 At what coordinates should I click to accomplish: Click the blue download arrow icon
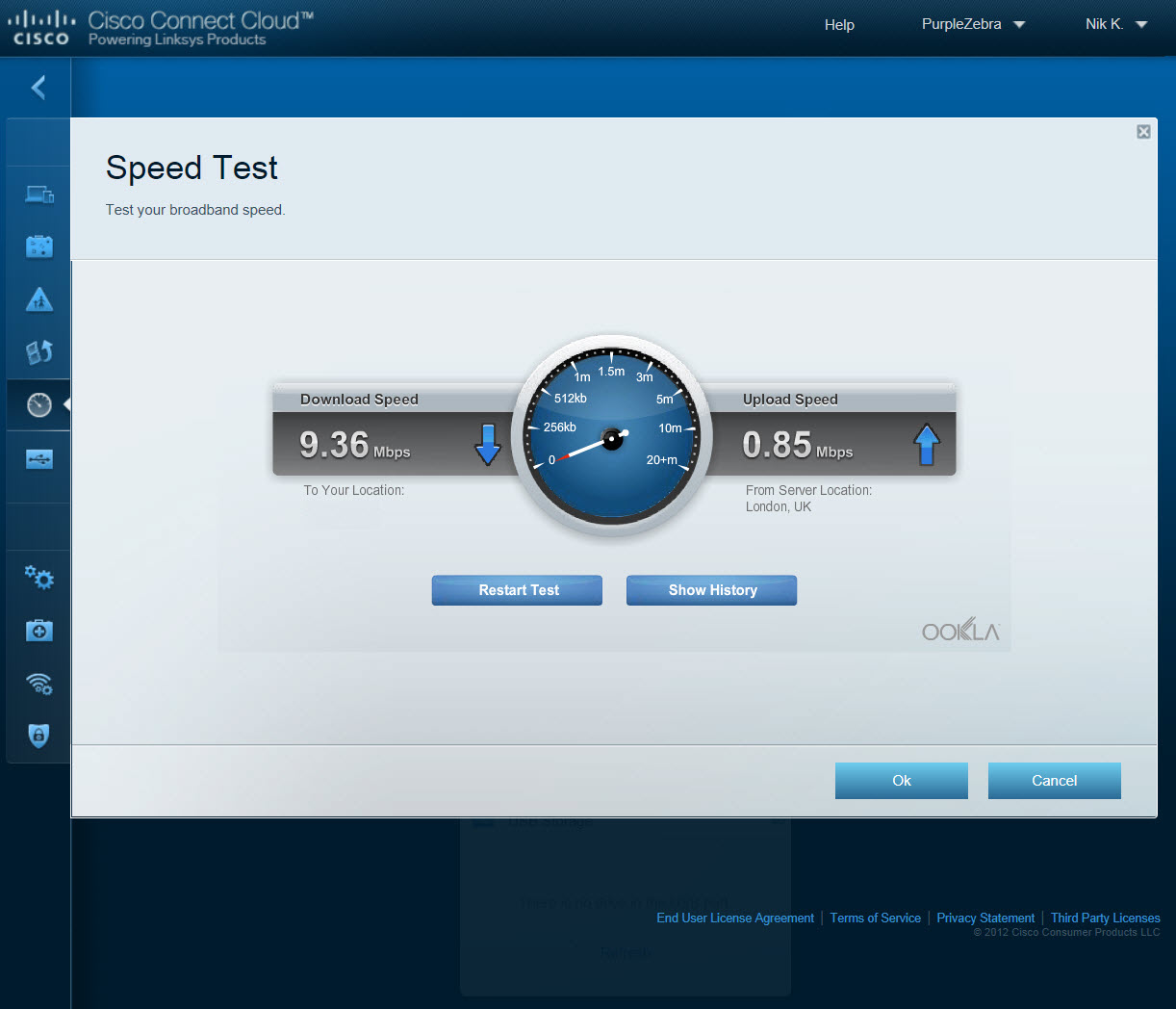pos(488,444)
